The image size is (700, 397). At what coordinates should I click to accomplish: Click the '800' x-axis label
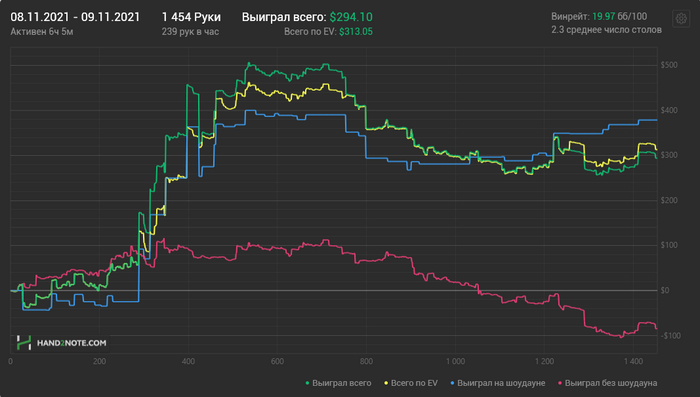366,361
